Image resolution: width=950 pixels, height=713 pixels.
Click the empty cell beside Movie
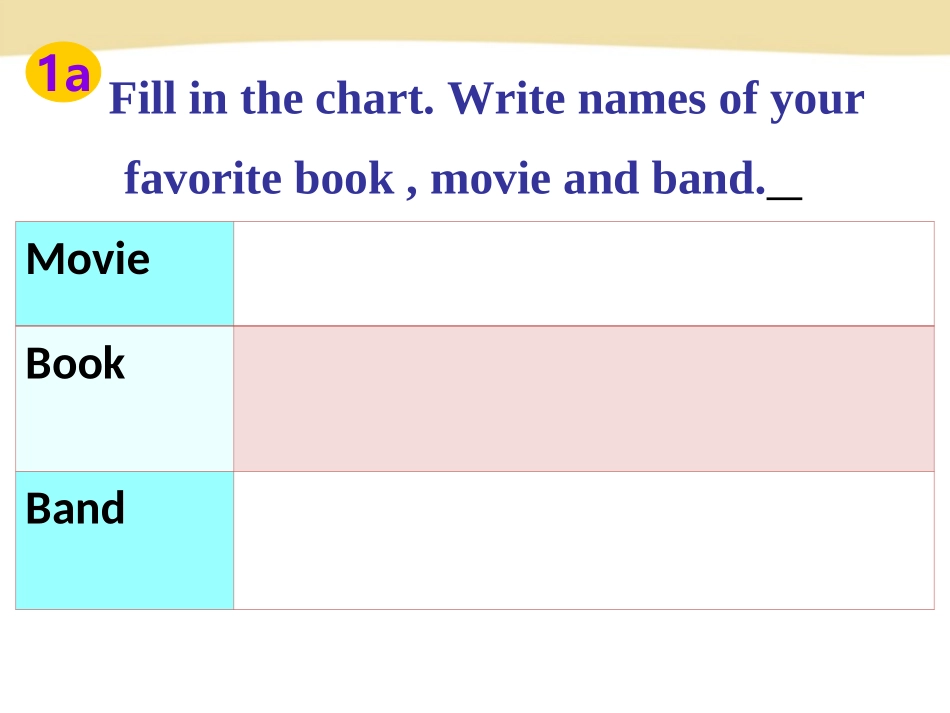click(x=583, y=273)
